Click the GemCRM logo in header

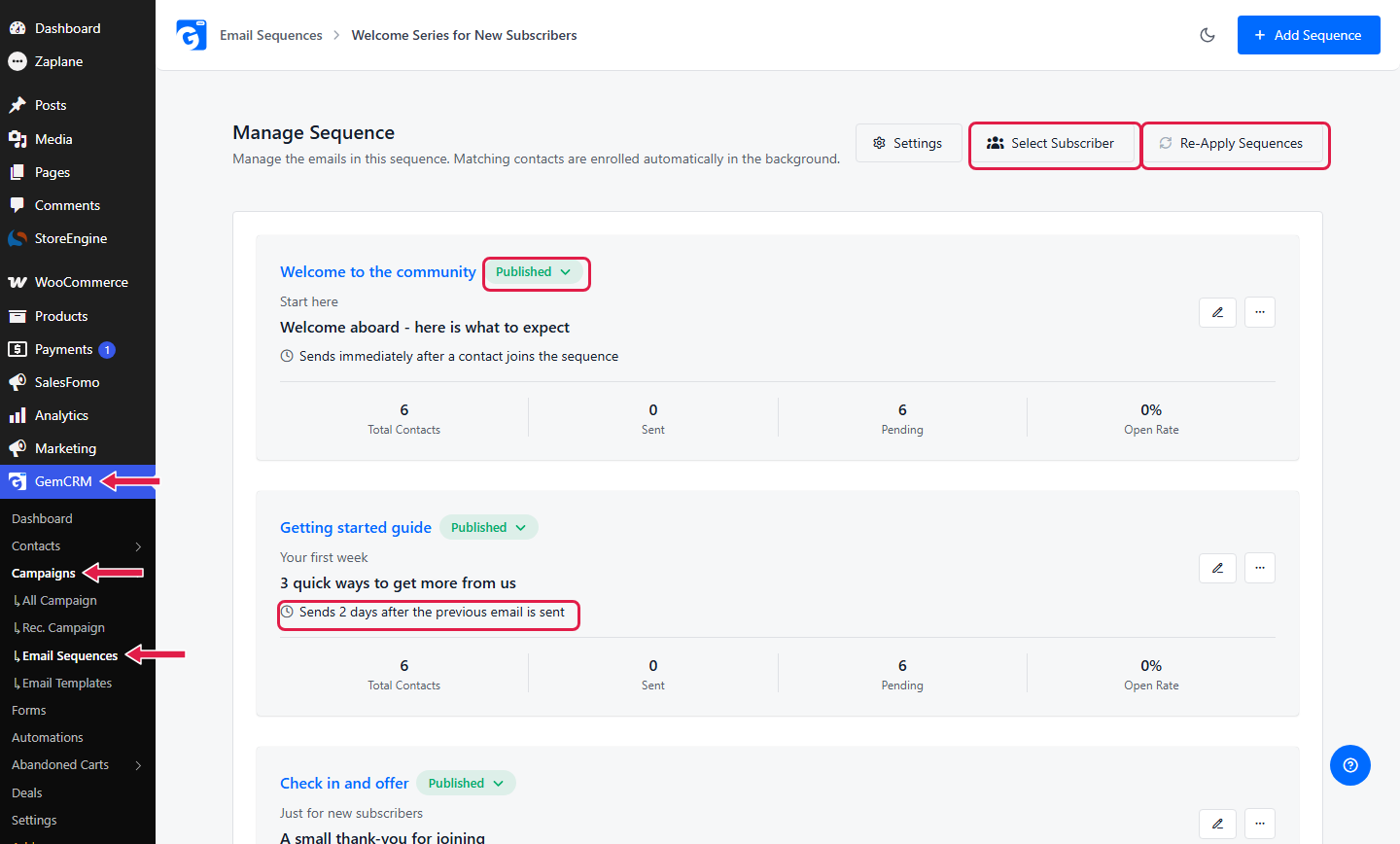coord(192,35)
